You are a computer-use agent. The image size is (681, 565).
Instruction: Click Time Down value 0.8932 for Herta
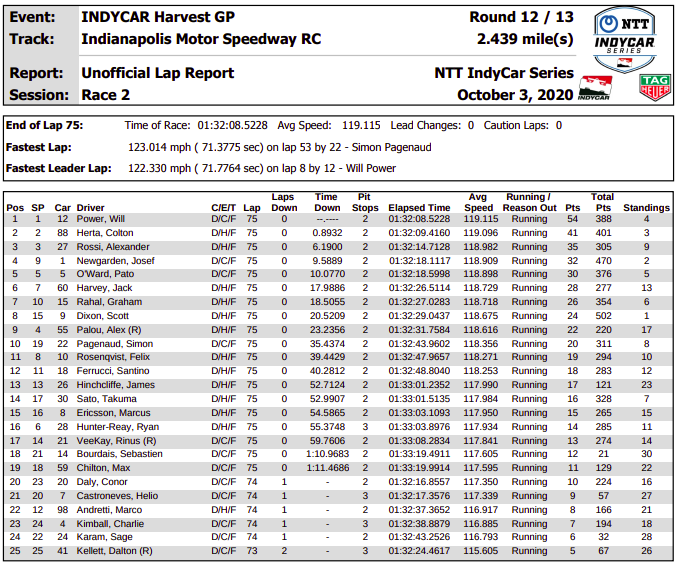click(x=327, y=233)
